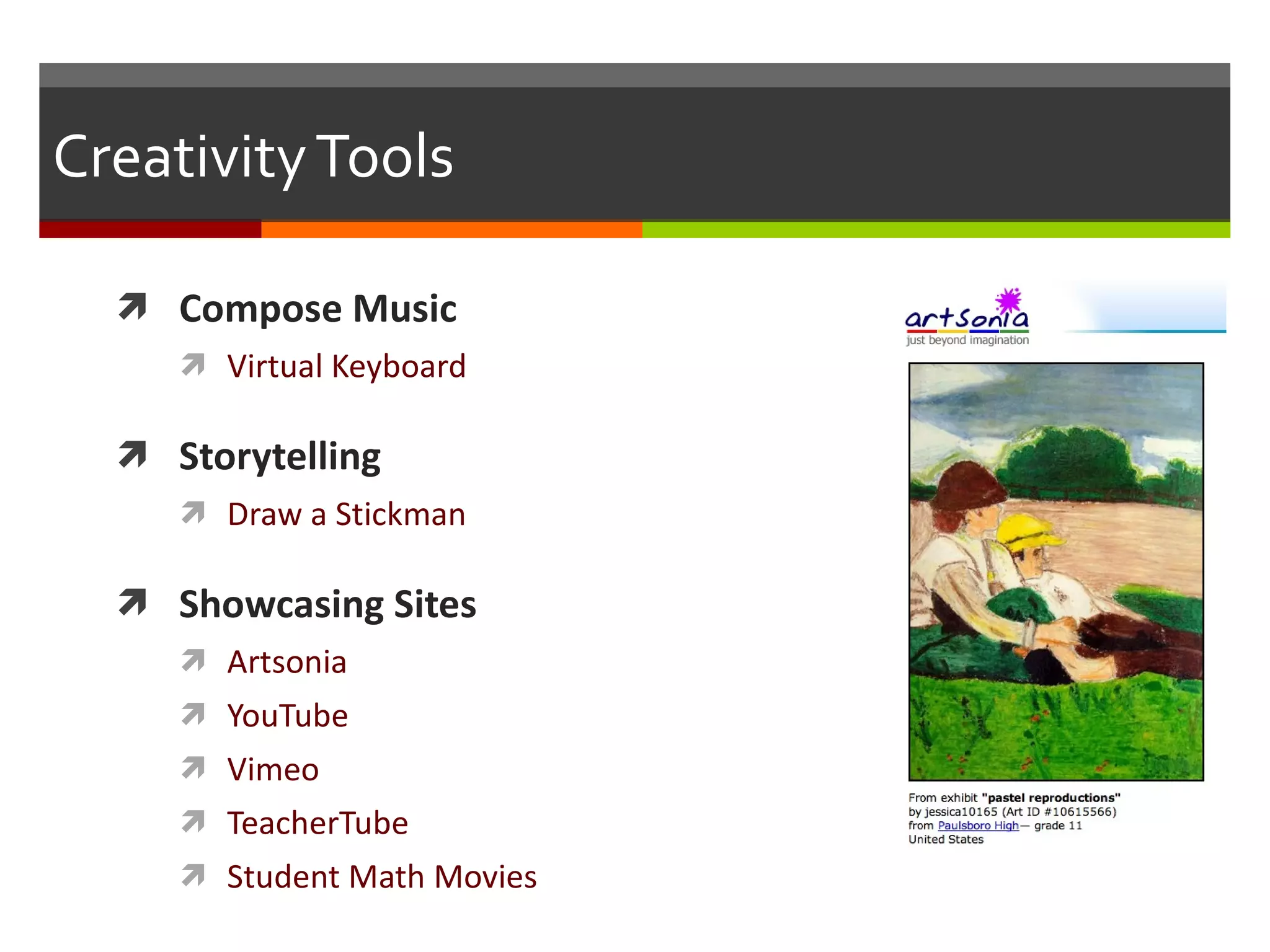Open the TeacherTube link

click(x=317, y=823)
